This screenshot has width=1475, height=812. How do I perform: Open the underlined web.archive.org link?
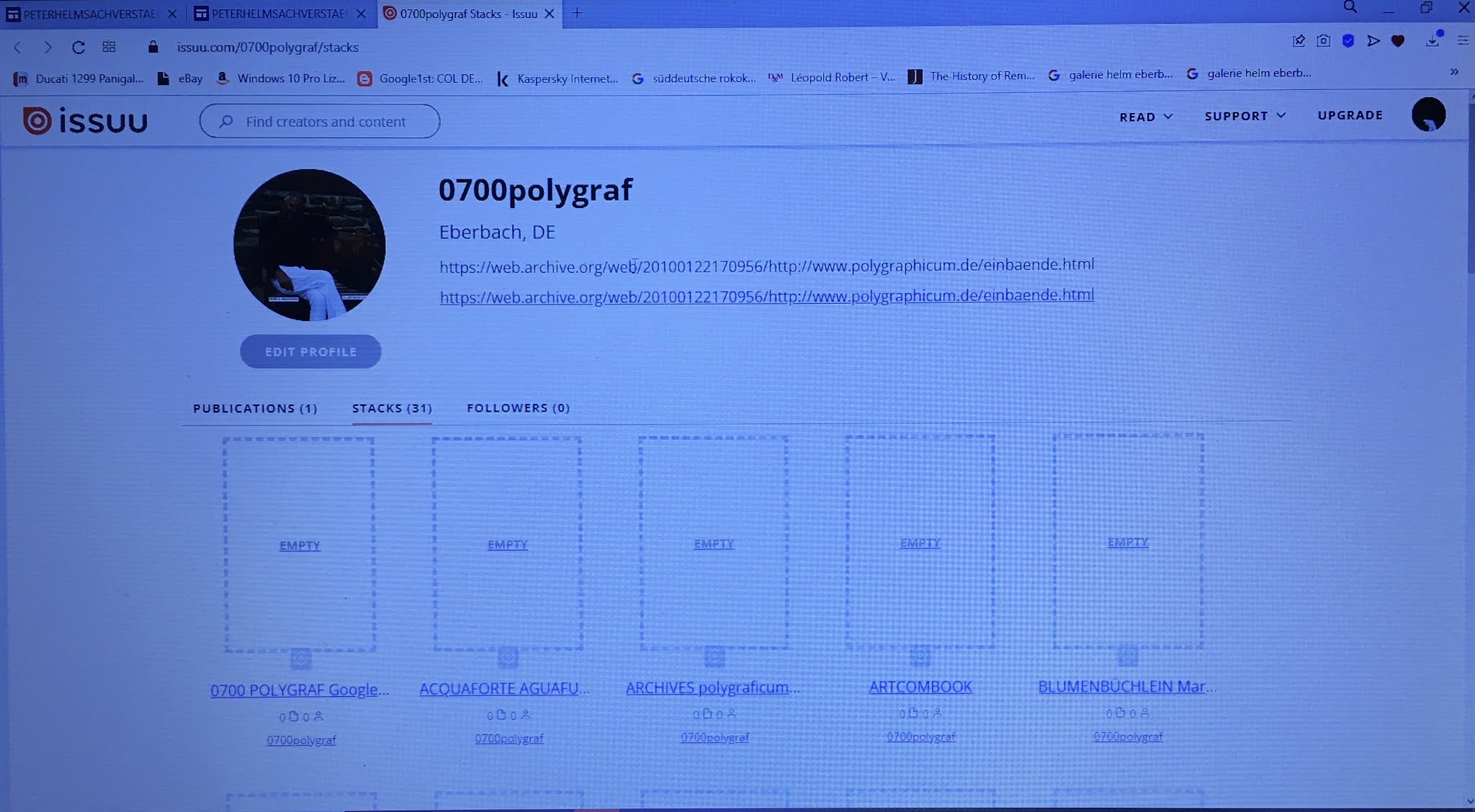coord(767,296)
